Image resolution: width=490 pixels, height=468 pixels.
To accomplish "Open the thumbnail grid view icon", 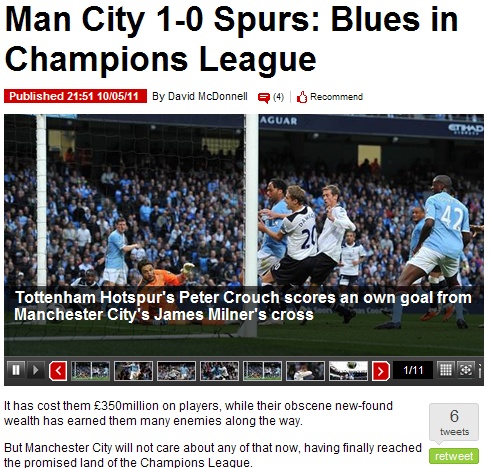I will click(446, 370).
